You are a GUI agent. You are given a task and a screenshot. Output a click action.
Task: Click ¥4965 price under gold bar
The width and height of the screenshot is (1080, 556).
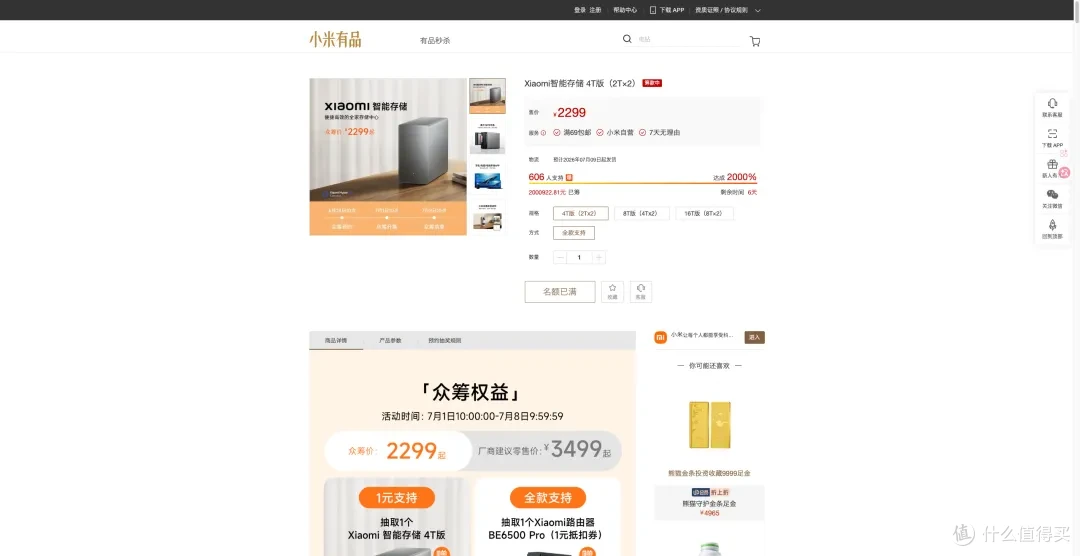709,513
